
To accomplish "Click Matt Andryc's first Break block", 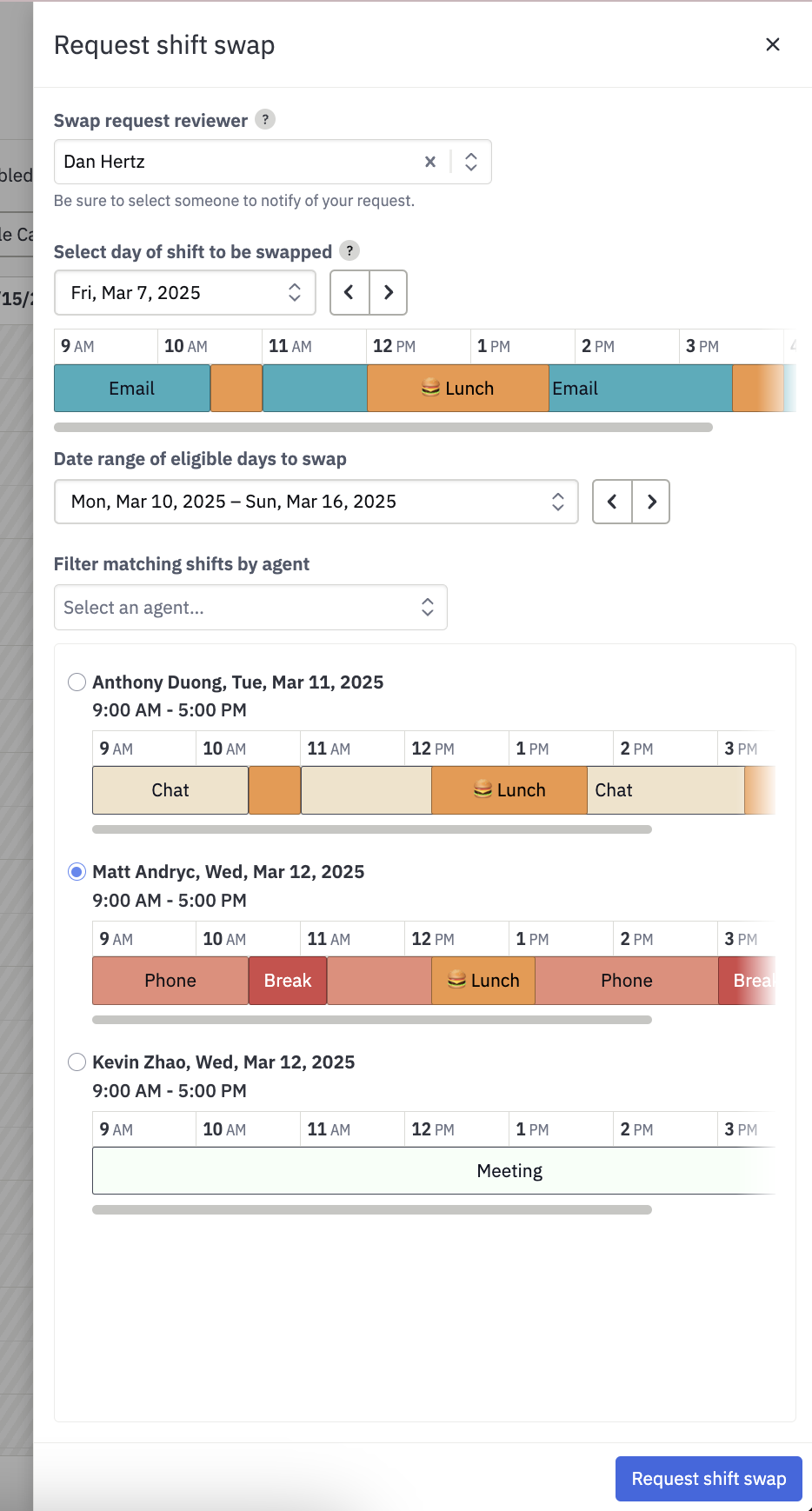I will (288, 981).
